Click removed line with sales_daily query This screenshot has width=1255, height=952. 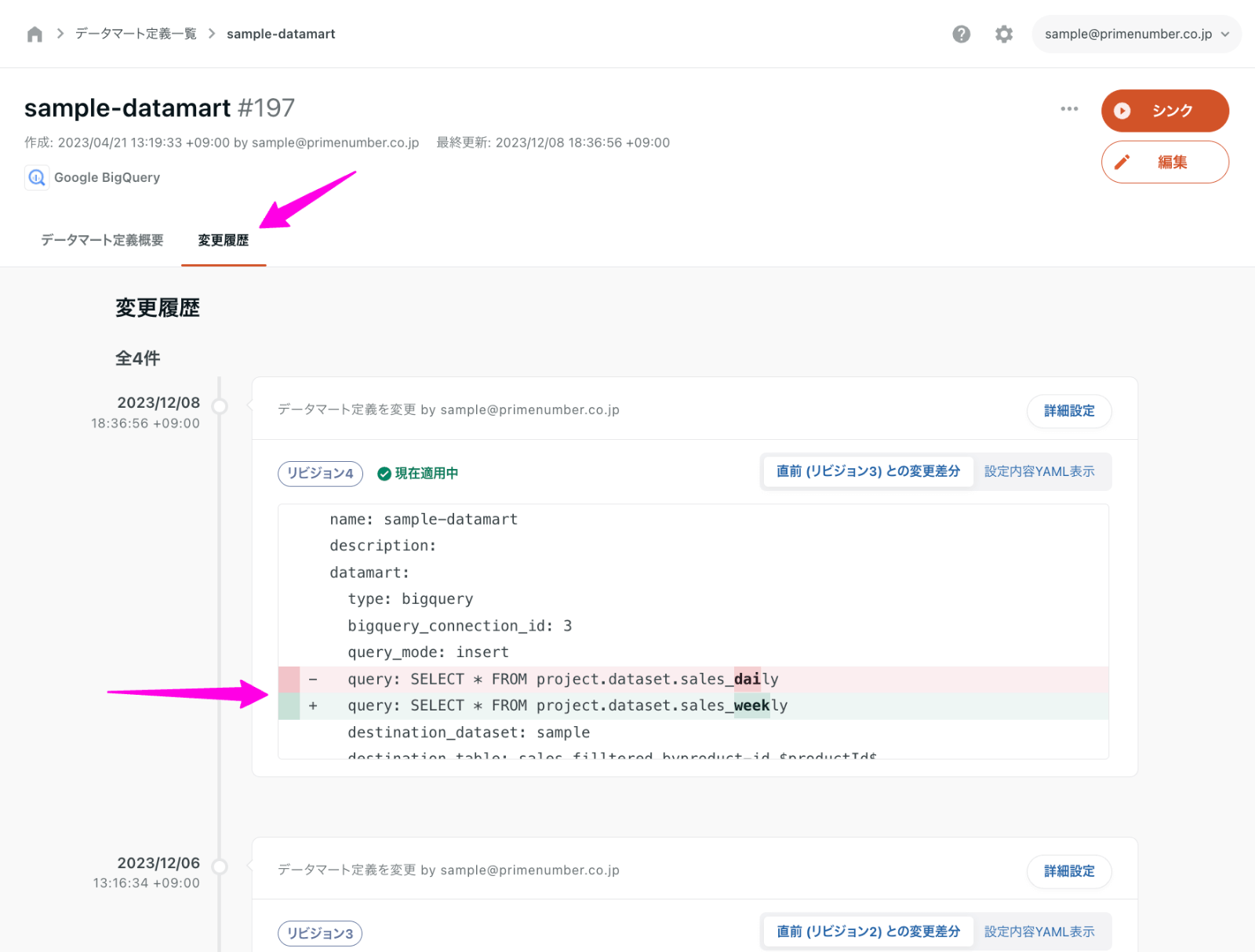pyautogui.click(x=693, y=679)
